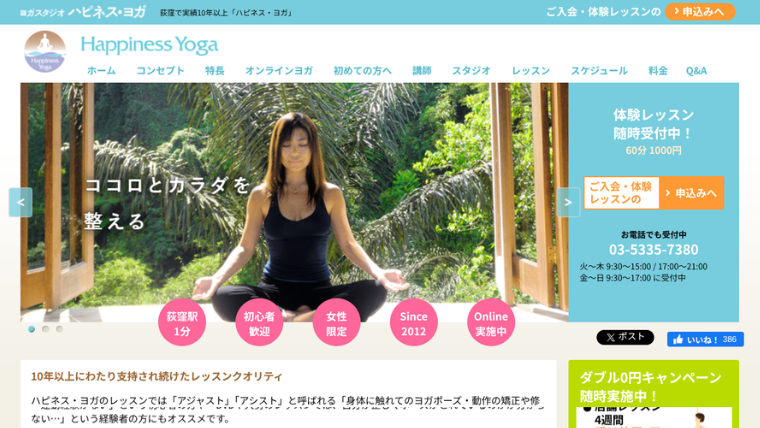Open the オンラインヨガ menu item

tap(279, 71)
